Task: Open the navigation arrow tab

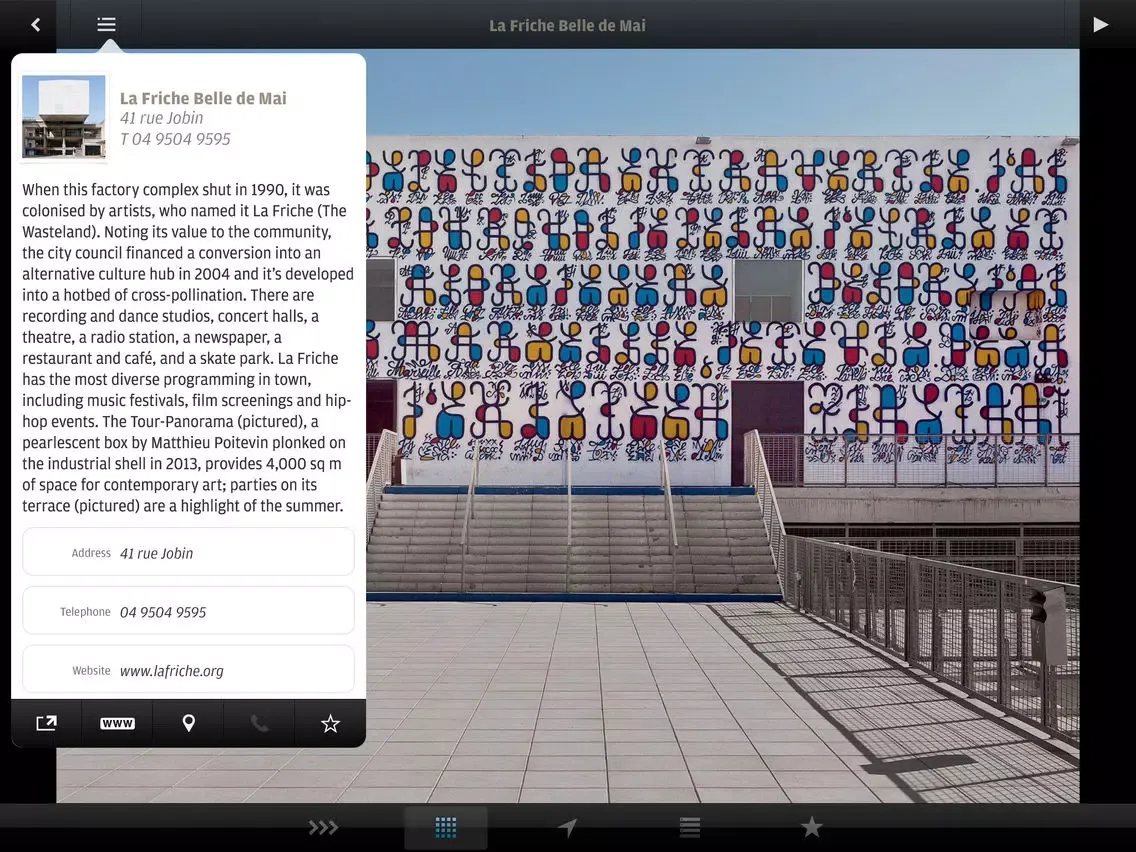Action: pyautogui.click(x=568, y=827)
